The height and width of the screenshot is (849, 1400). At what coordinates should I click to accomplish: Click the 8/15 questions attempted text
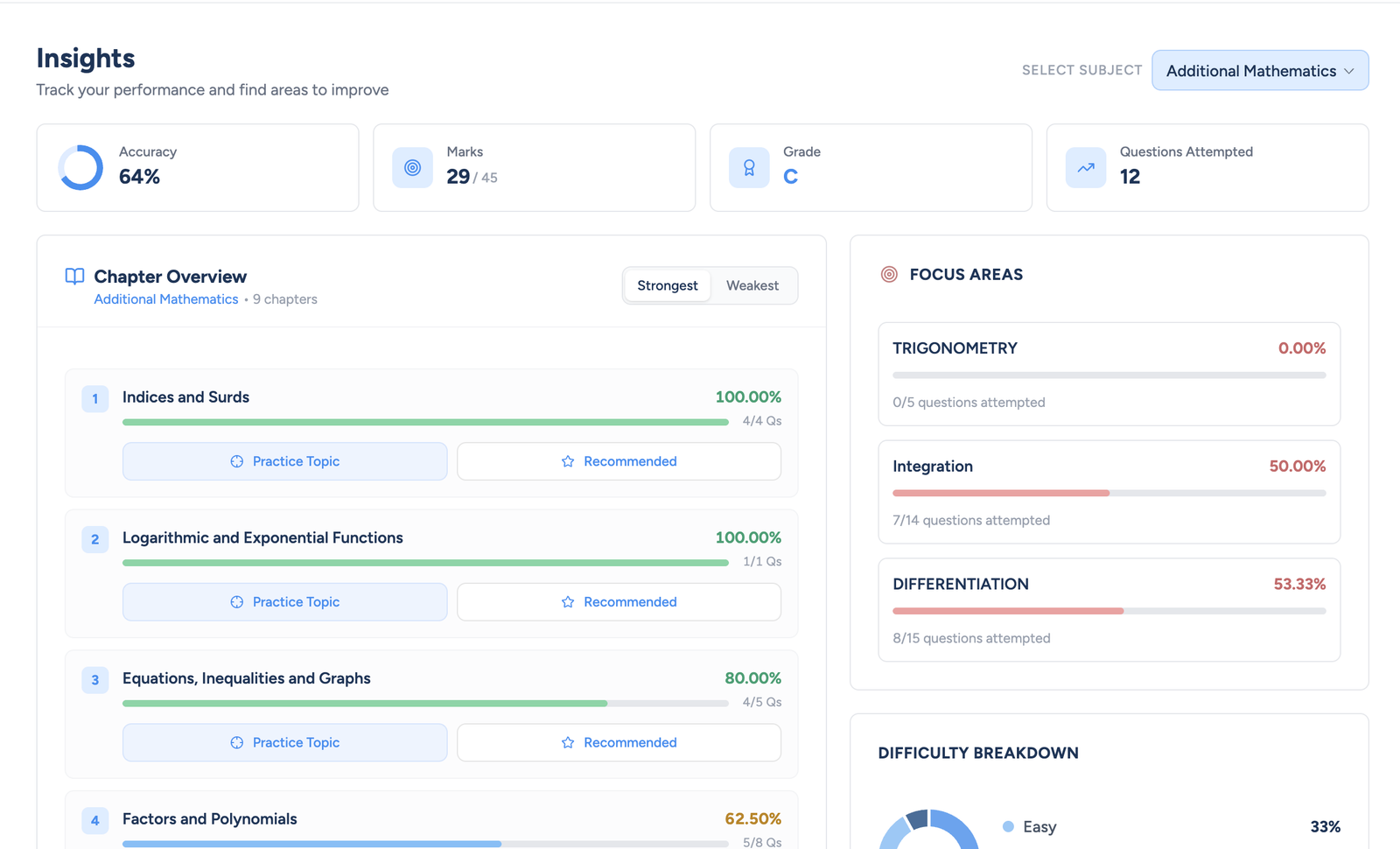pyautogui.click(x=971, y=638)
